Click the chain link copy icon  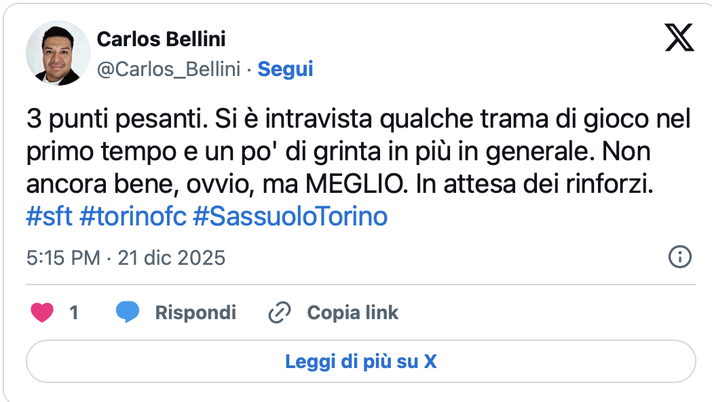(279, 313)
